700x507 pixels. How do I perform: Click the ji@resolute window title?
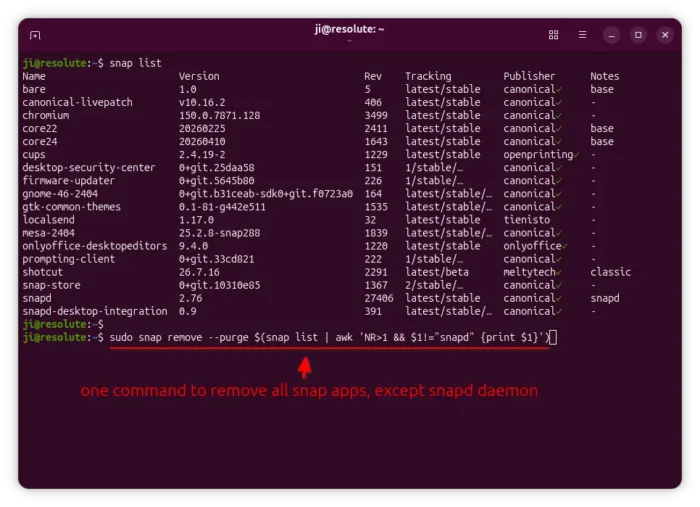(349, 29)
